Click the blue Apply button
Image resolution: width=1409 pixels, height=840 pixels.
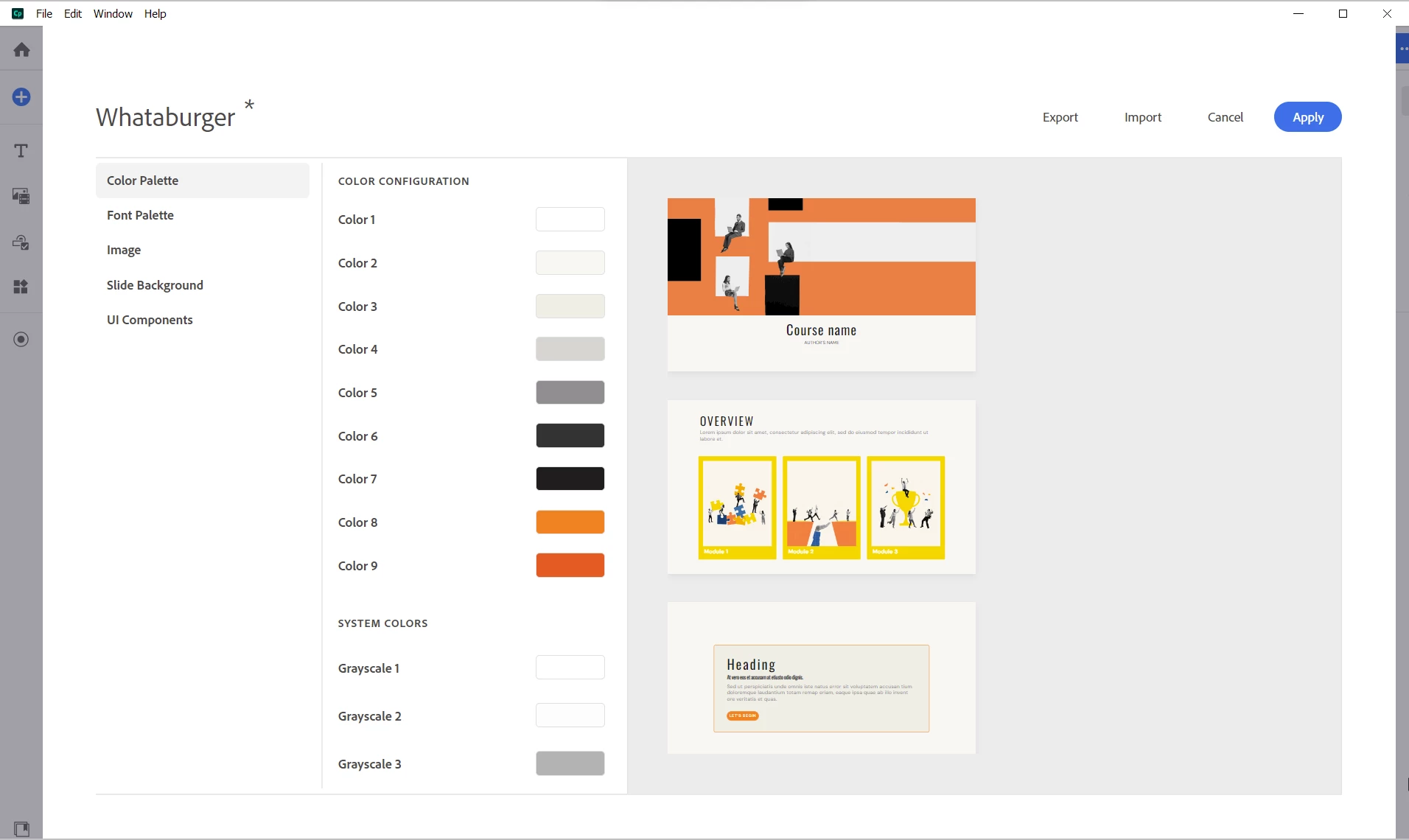1307,117
